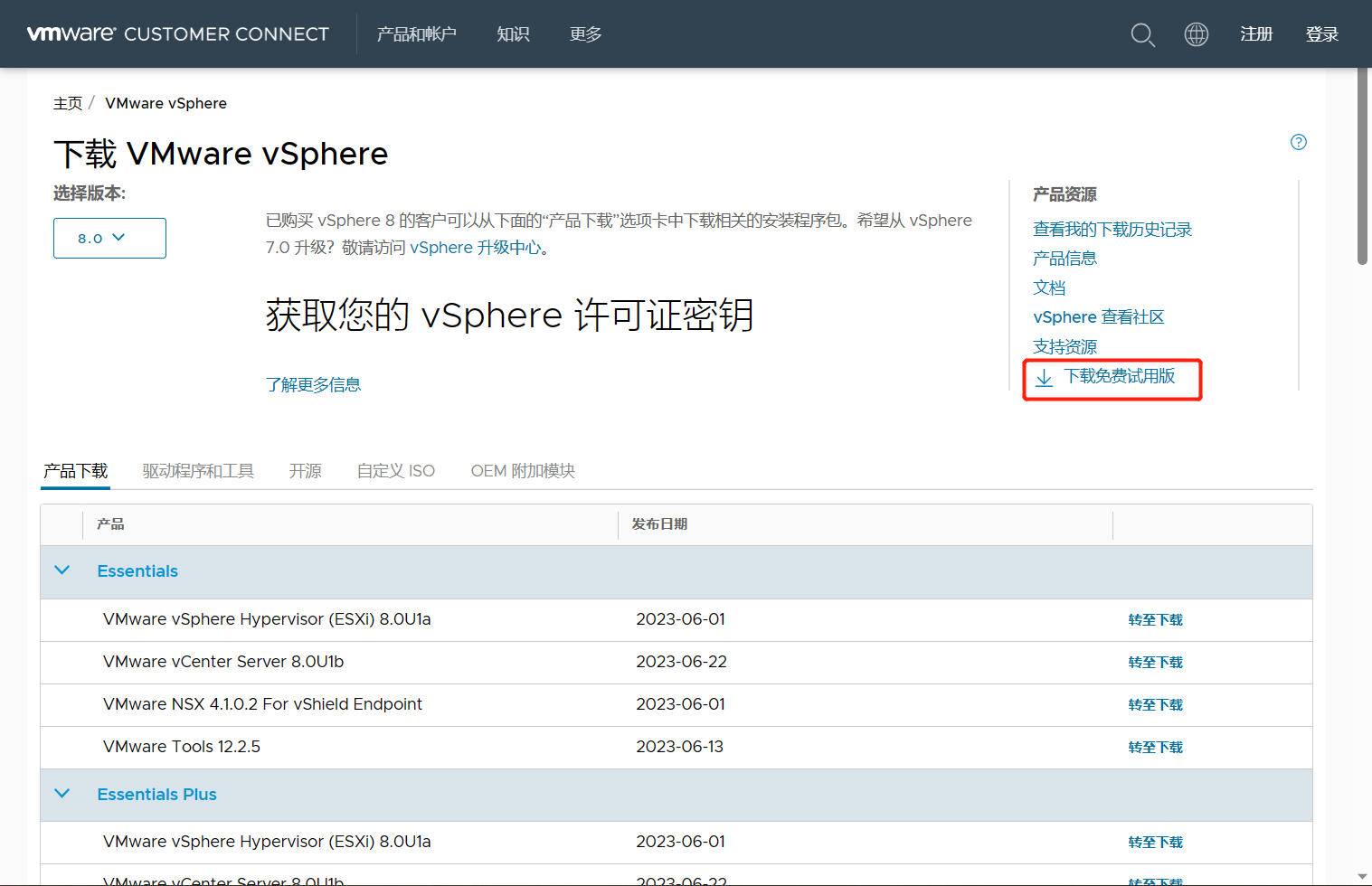Select VMware Tools 12.2.5 row text
Viewport: 1372px width, 886px height.
182,747
